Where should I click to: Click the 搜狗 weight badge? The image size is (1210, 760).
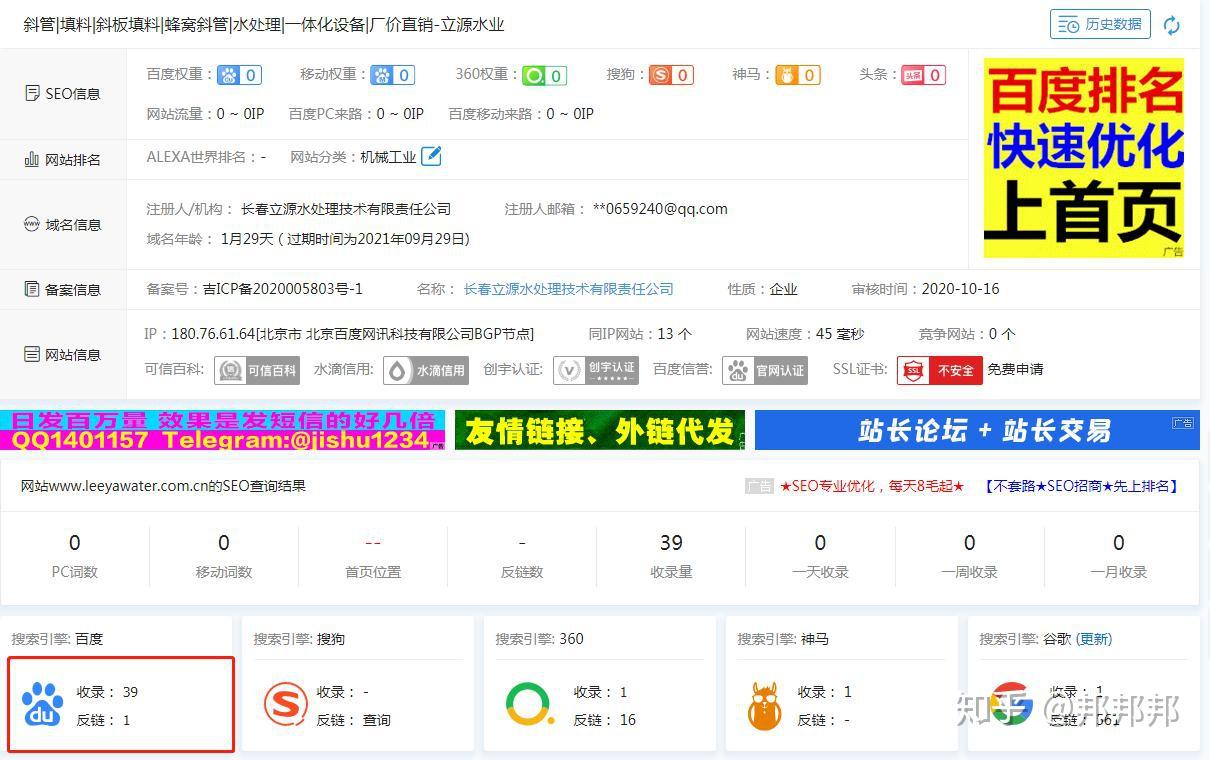[671, 75]
